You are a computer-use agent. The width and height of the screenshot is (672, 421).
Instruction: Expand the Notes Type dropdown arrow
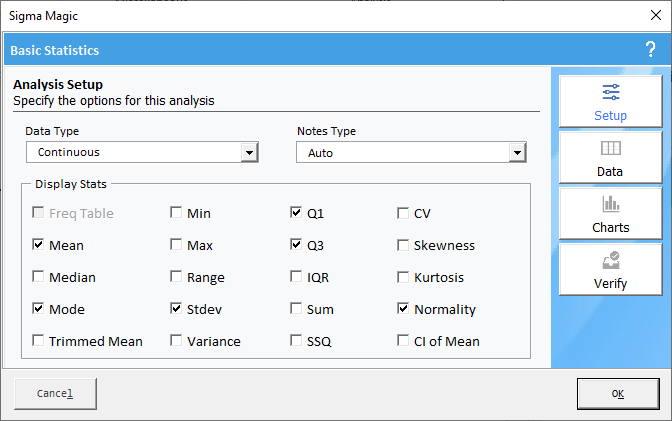coord(517,153)
